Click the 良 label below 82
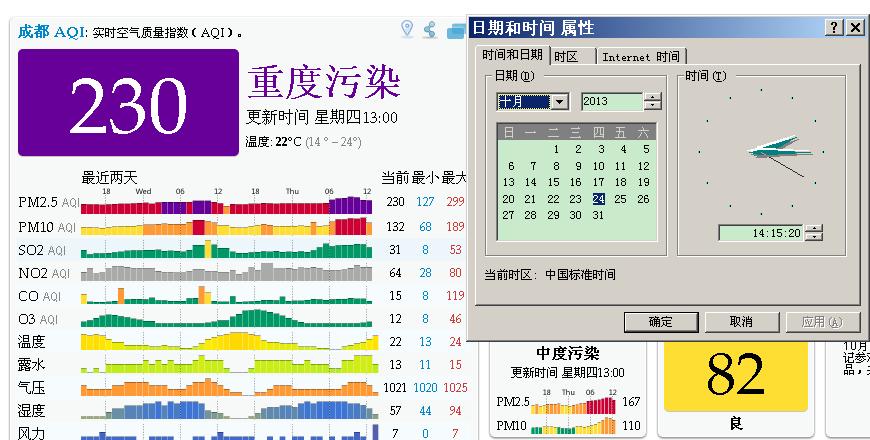The height and width of the screenshot is (440, 870). 736,424
